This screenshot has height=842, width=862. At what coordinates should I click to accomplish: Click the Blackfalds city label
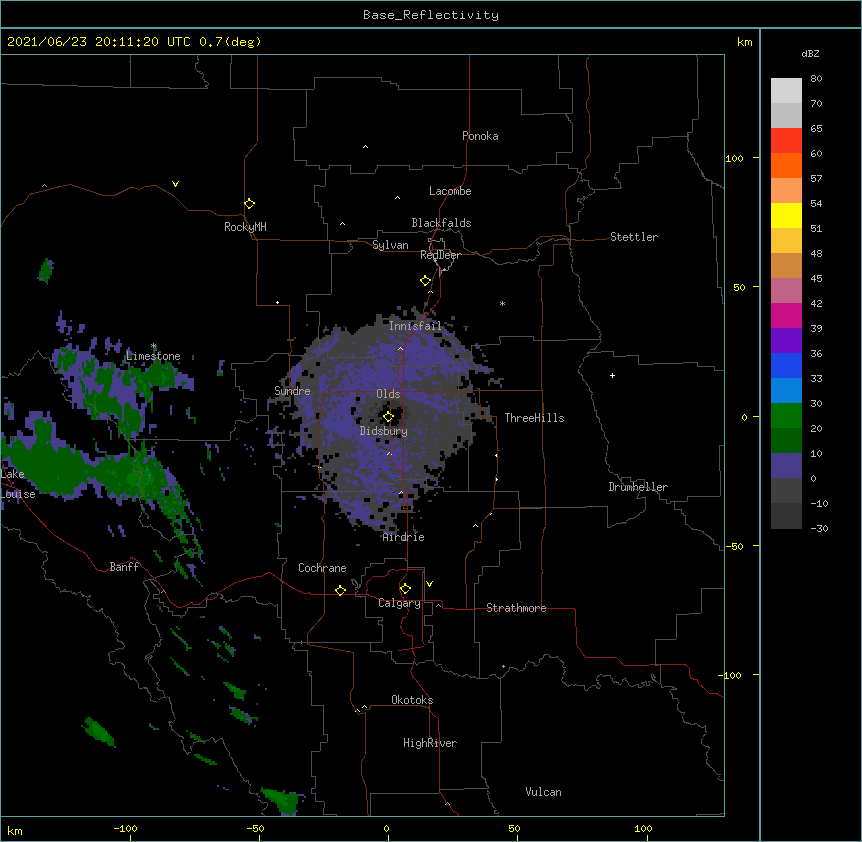click(441, 223)
